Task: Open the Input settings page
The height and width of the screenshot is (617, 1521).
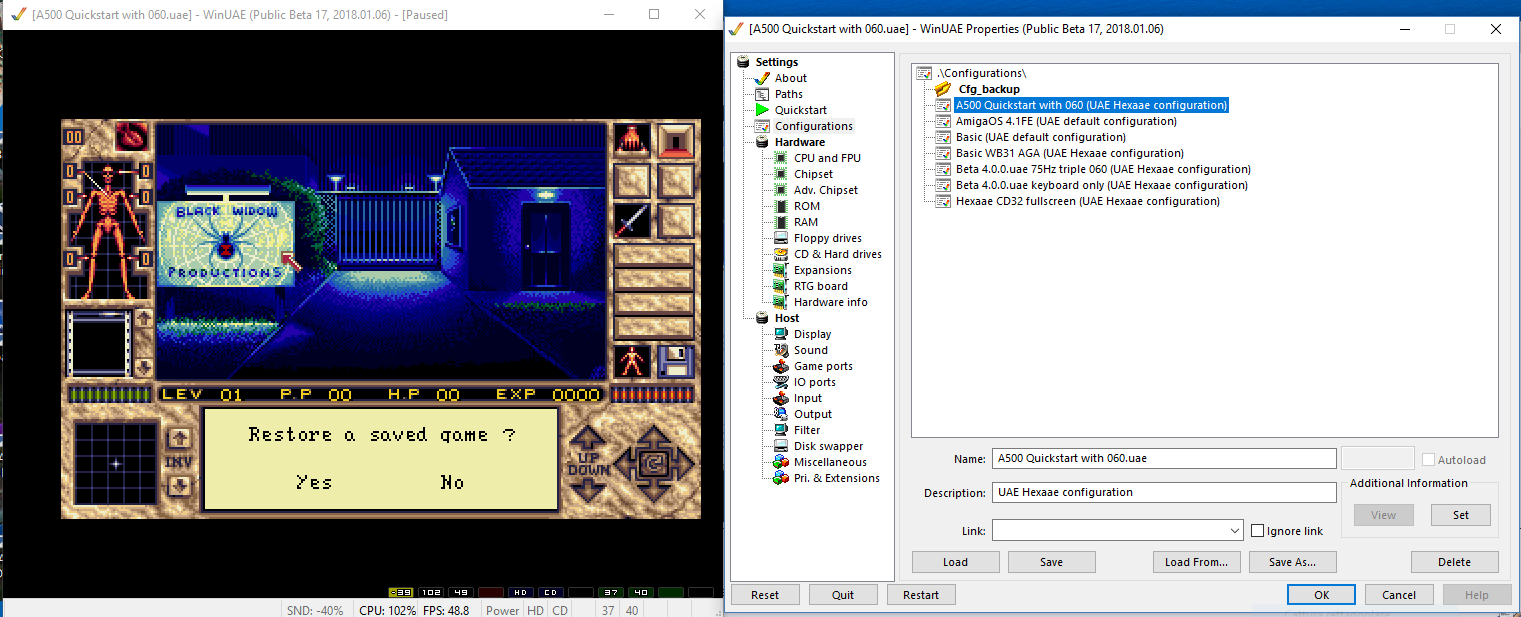Action: pos(808,398)
